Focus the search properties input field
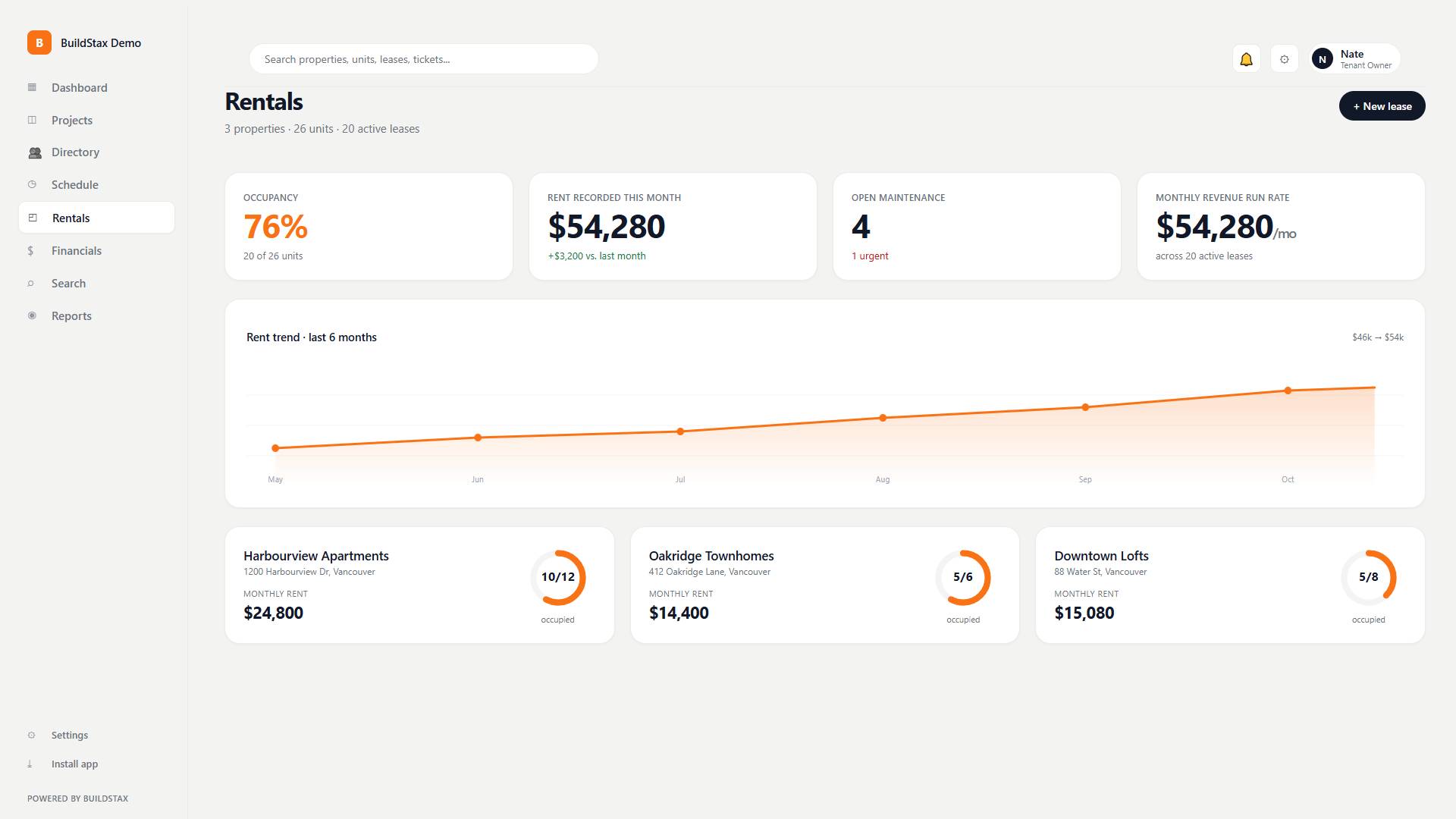1456x819 pixels. tap(423, 59)
